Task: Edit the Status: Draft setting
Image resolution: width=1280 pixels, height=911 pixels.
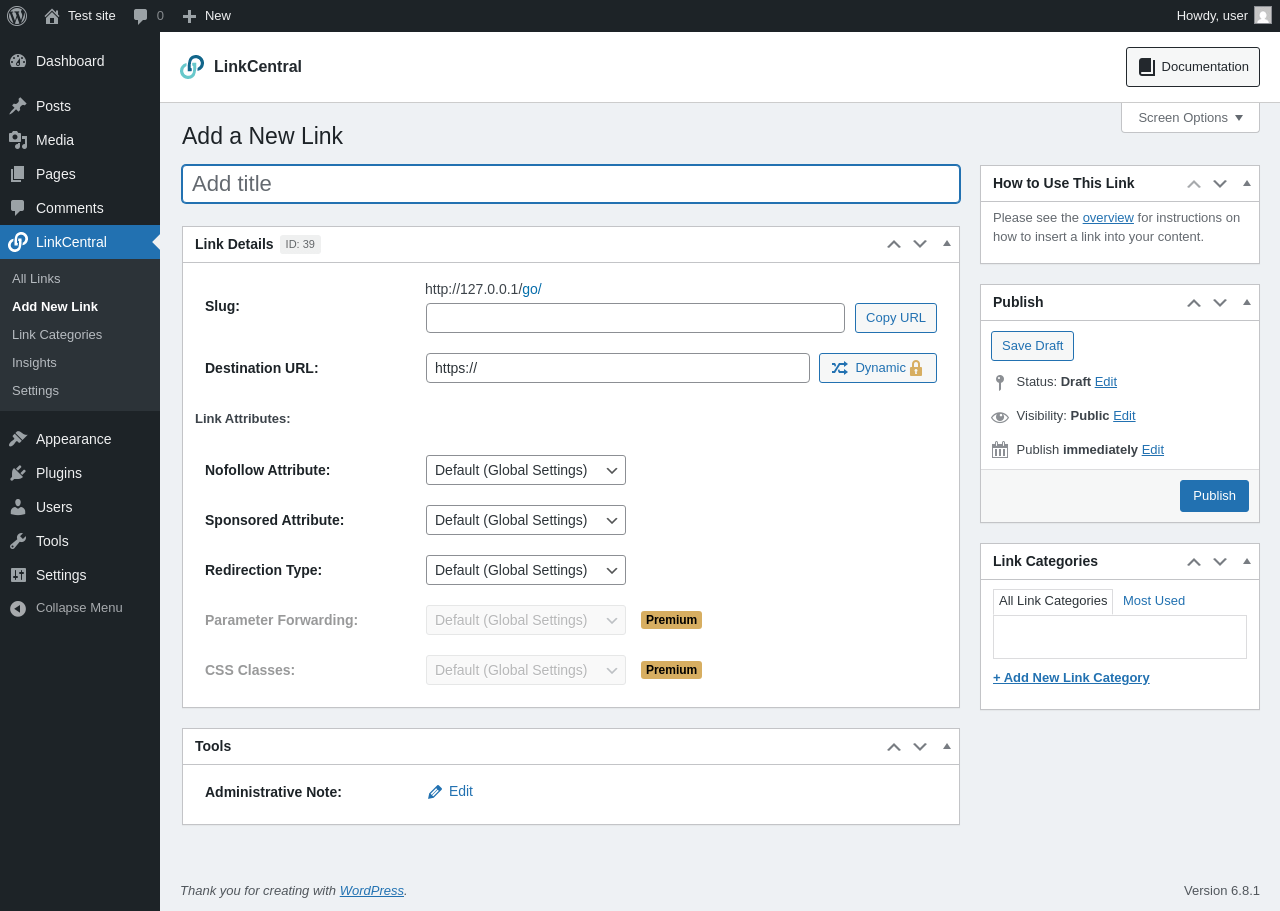Action: pyautogui.click(x=1106, y=381)
